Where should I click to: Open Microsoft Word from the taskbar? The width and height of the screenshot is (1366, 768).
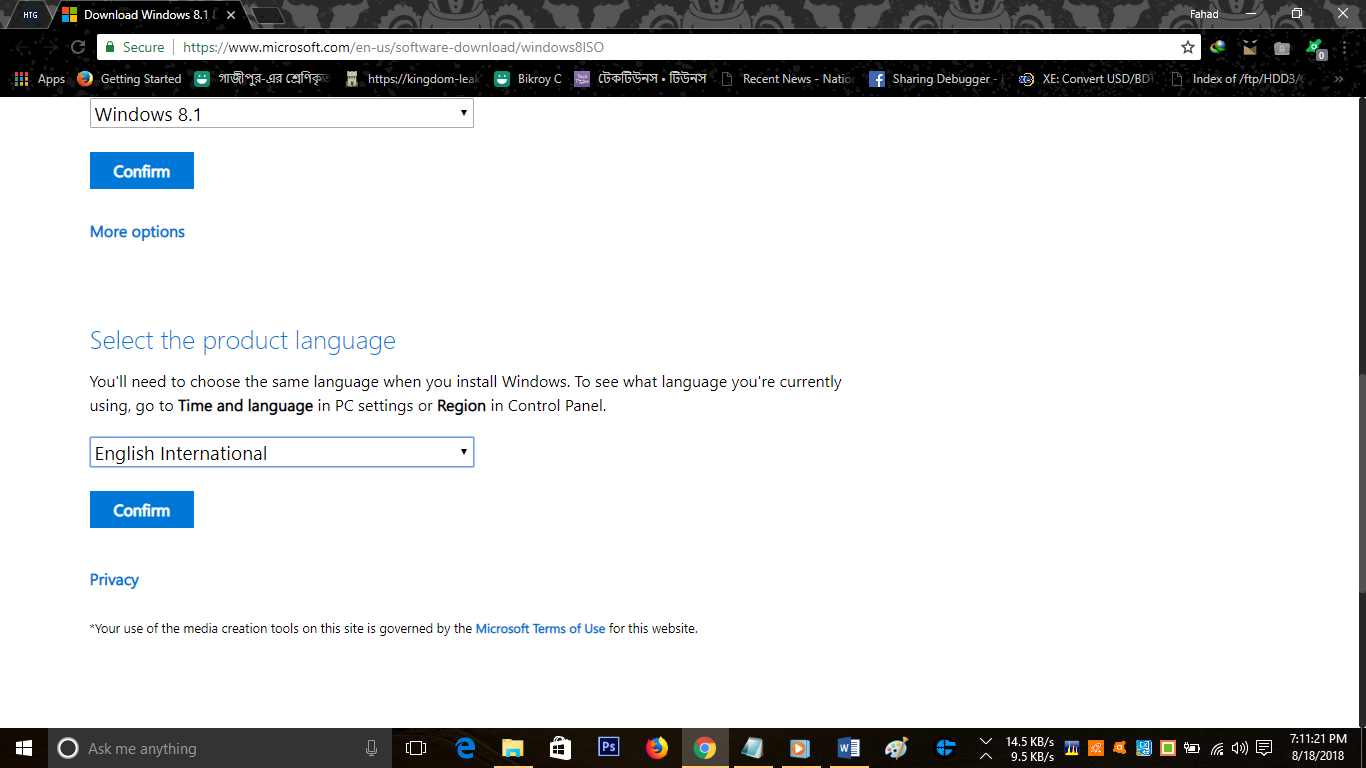click(849, 748)
